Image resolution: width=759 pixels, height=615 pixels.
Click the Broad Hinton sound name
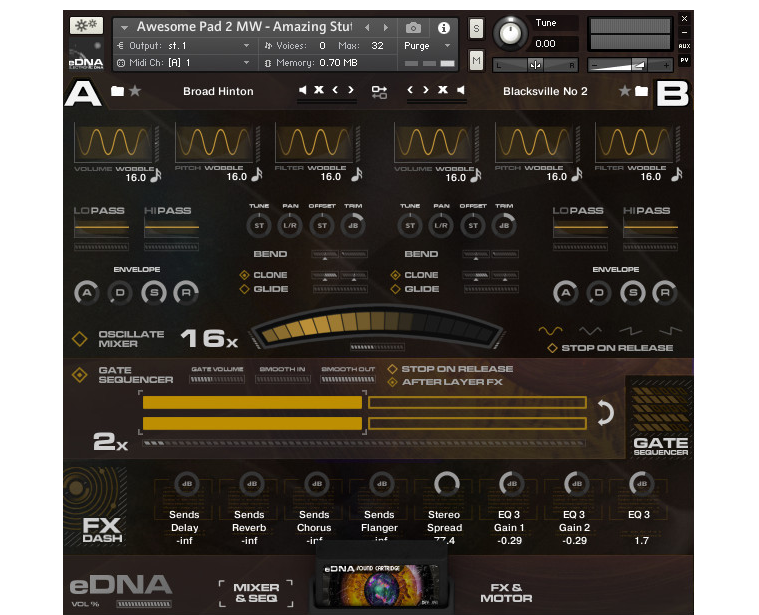[218, 91]
